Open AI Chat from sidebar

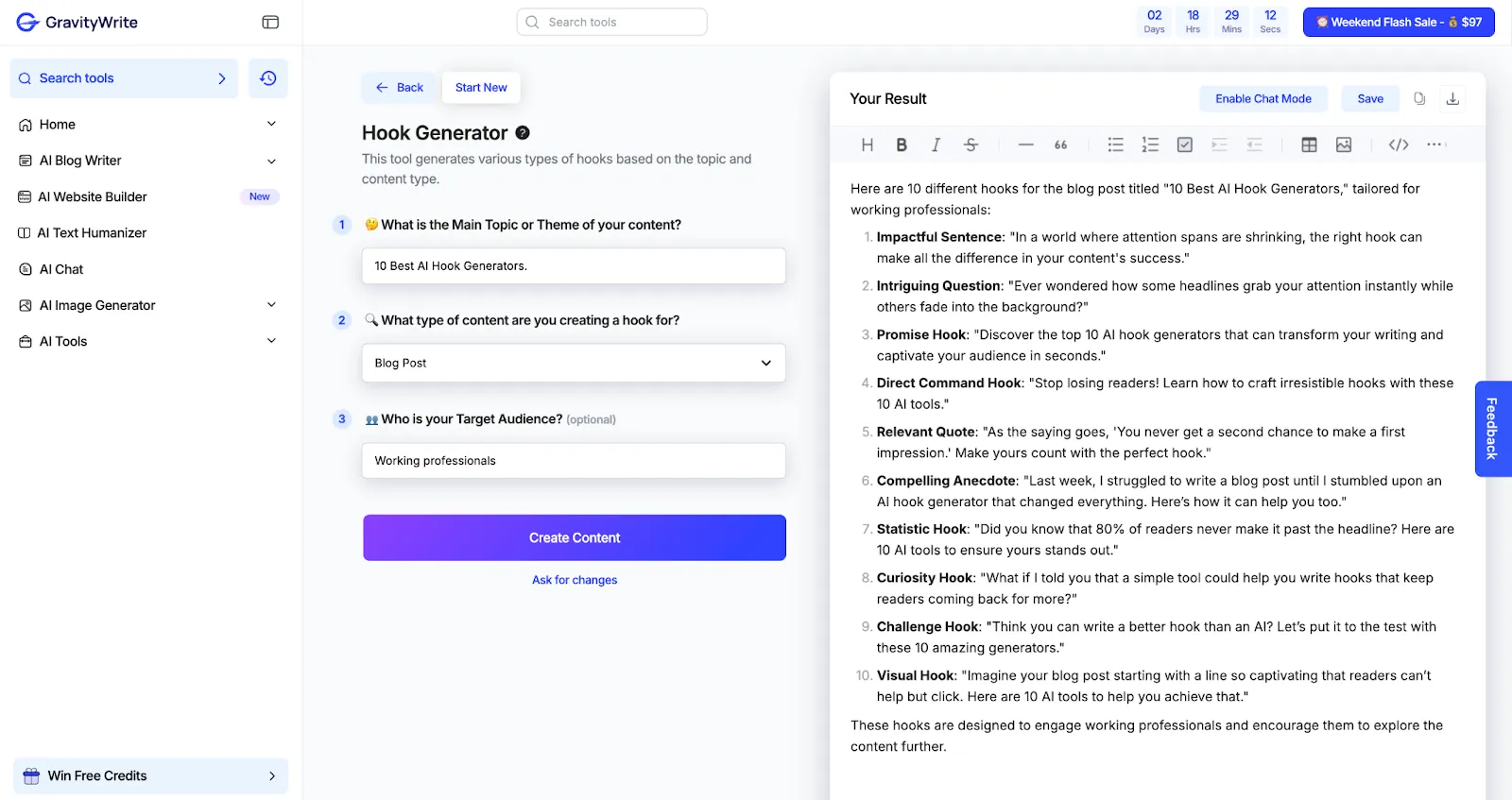(x=61, y=269)
